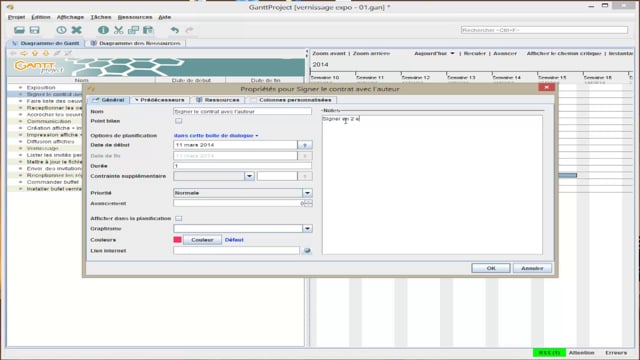Screen dimensions: 640x360
Task: Click Reculer in chart toolbar
Action: [475, 53]
